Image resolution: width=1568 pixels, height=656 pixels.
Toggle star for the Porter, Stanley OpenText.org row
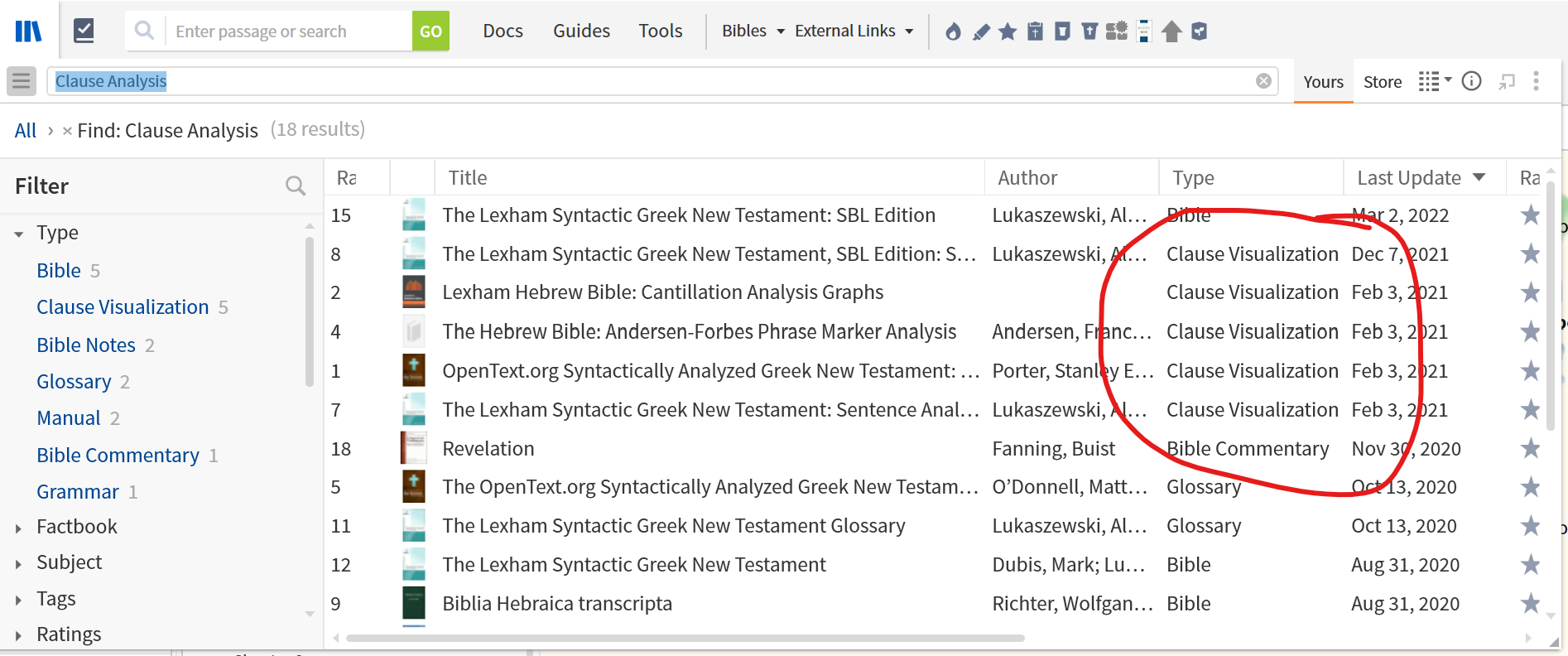(1530, 370)
